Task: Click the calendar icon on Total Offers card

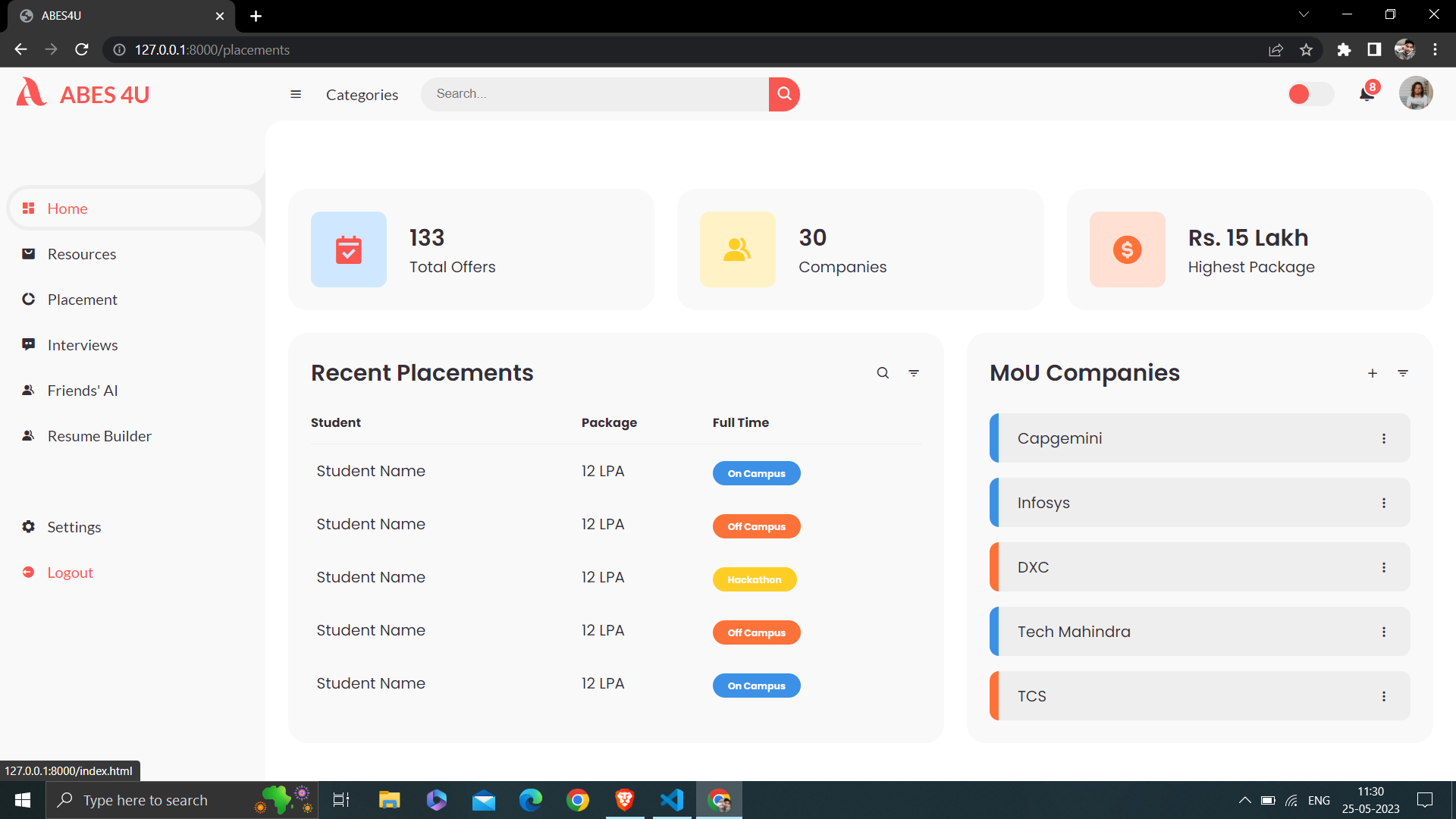Action: [x=349, y=249]
